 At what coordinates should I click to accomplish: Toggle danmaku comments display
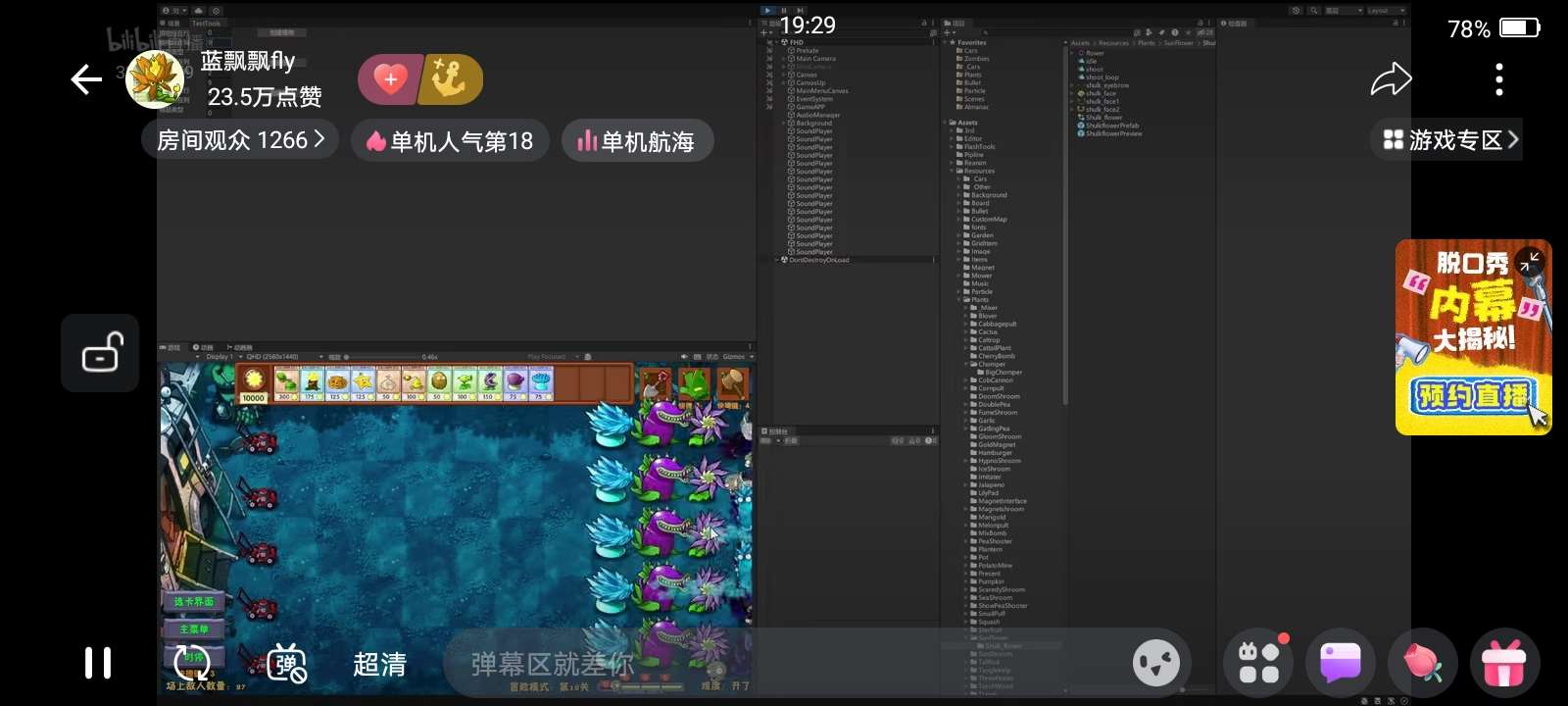click(x=286, y=664)
